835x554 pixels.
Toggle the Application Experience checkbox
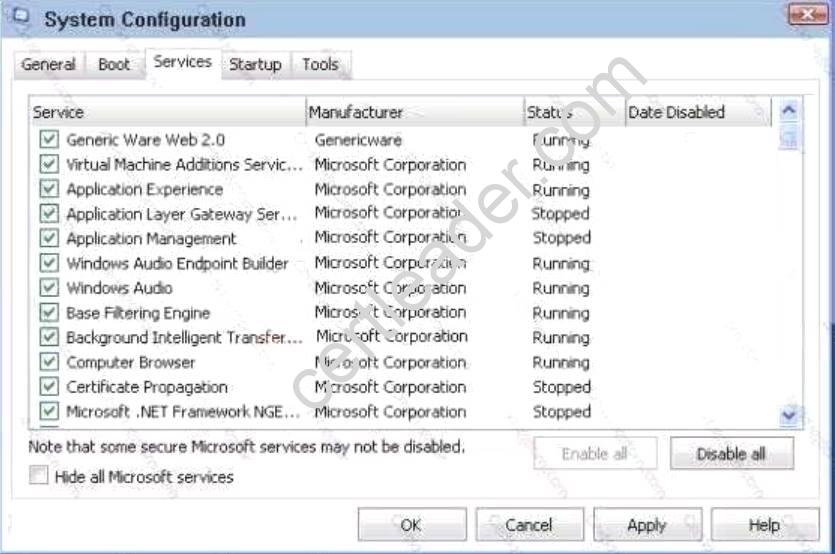[x=49, y=189]
